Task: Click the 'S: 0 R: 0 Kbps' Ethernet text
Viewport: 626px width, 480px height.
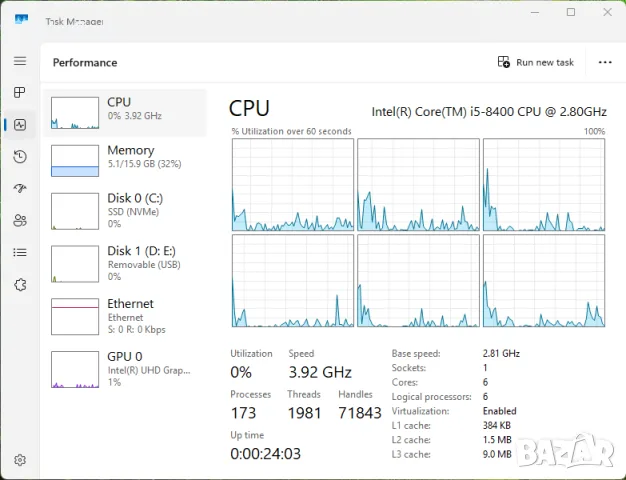Action: [x=137, y=329]
